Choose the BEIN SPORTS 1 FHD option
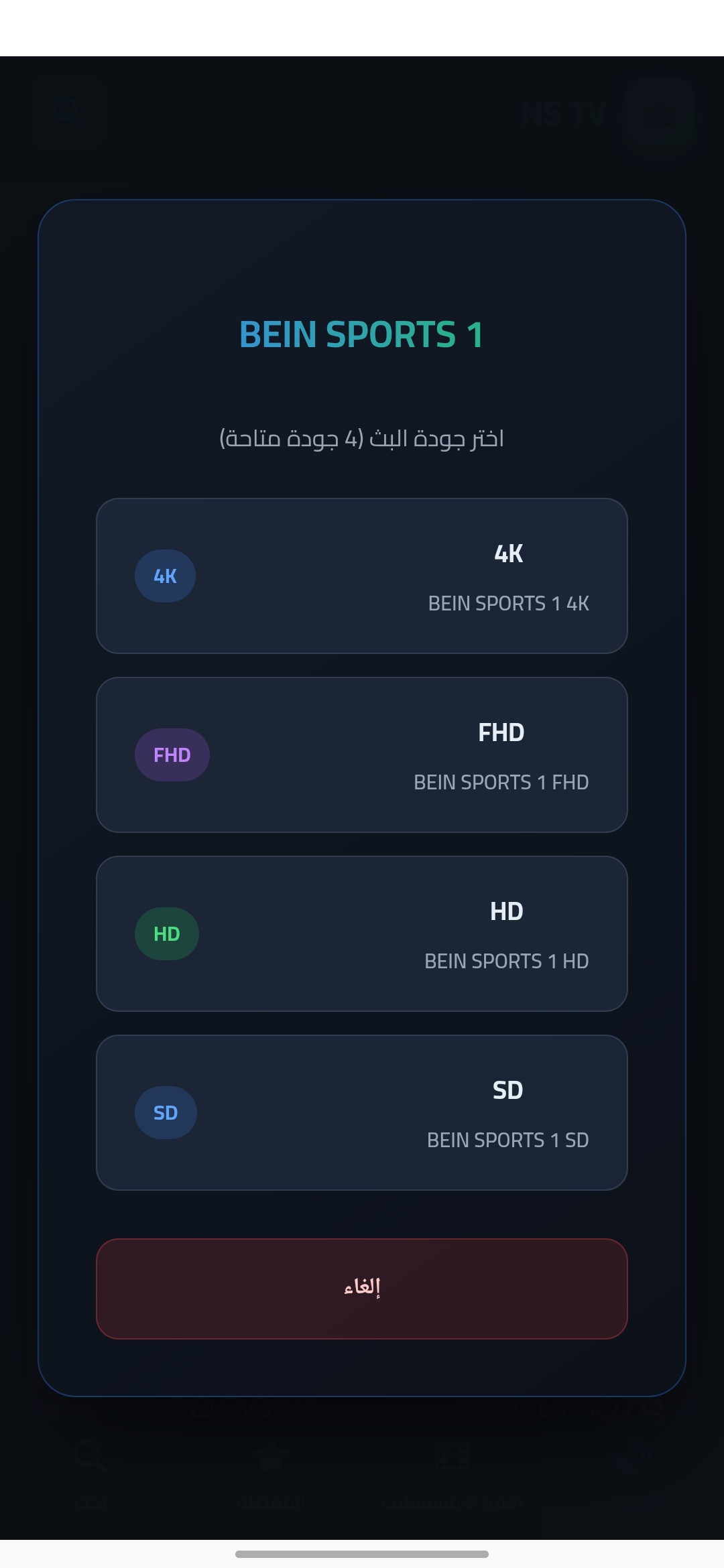The image size is (724, 1568). tap(362, 755)
